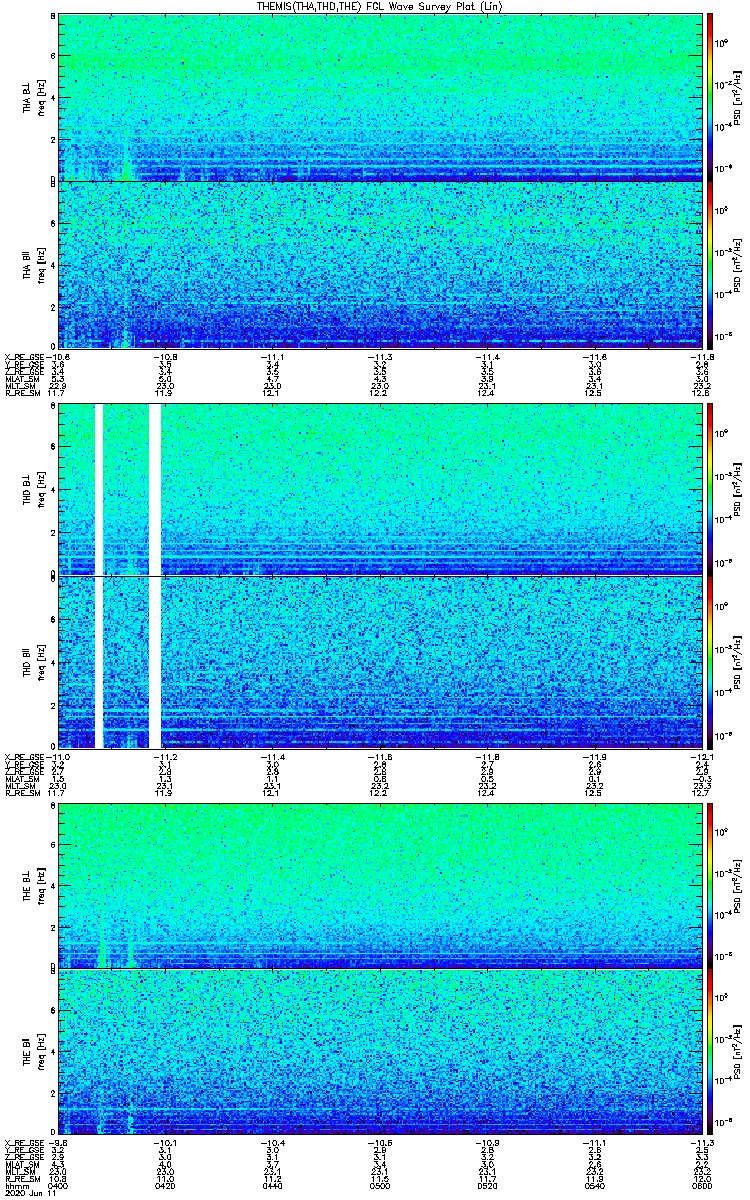Select the THE B-perpendicular spectrogram panel
The height and width of the screenshot is (1200, 750).
pyautogui.click(x=381, y=885)
